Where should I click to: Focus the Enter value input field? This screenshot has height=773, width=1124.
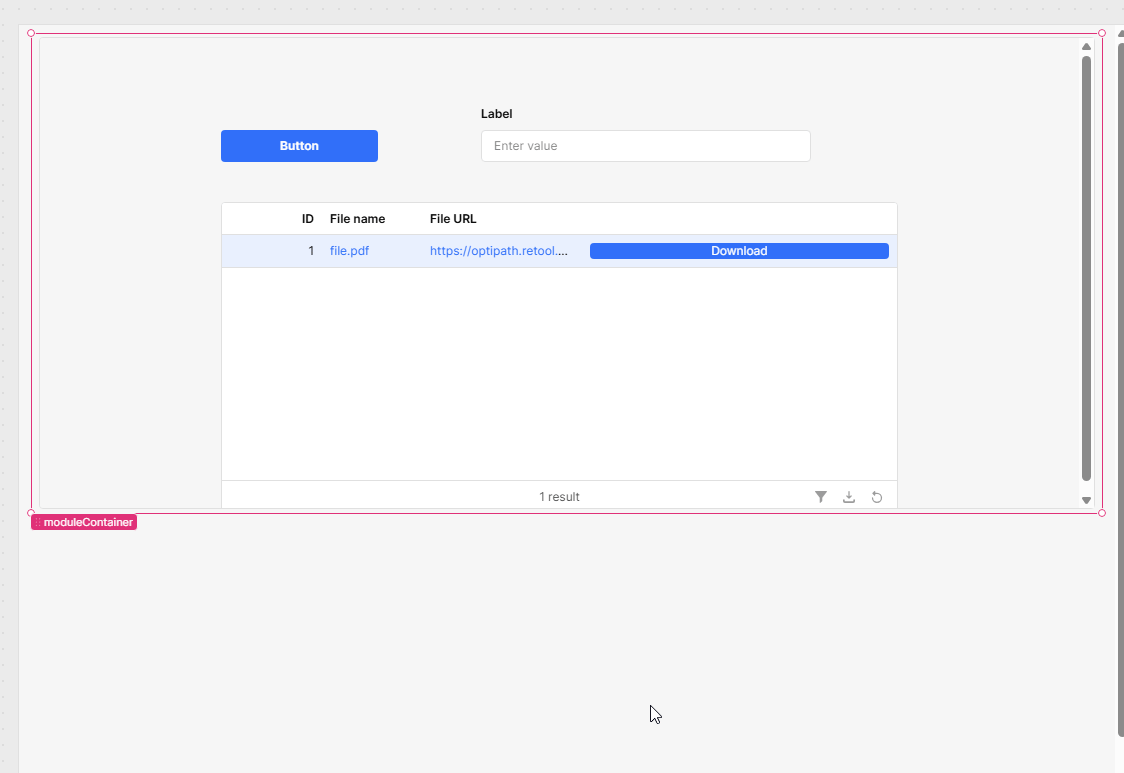point(645,146)
